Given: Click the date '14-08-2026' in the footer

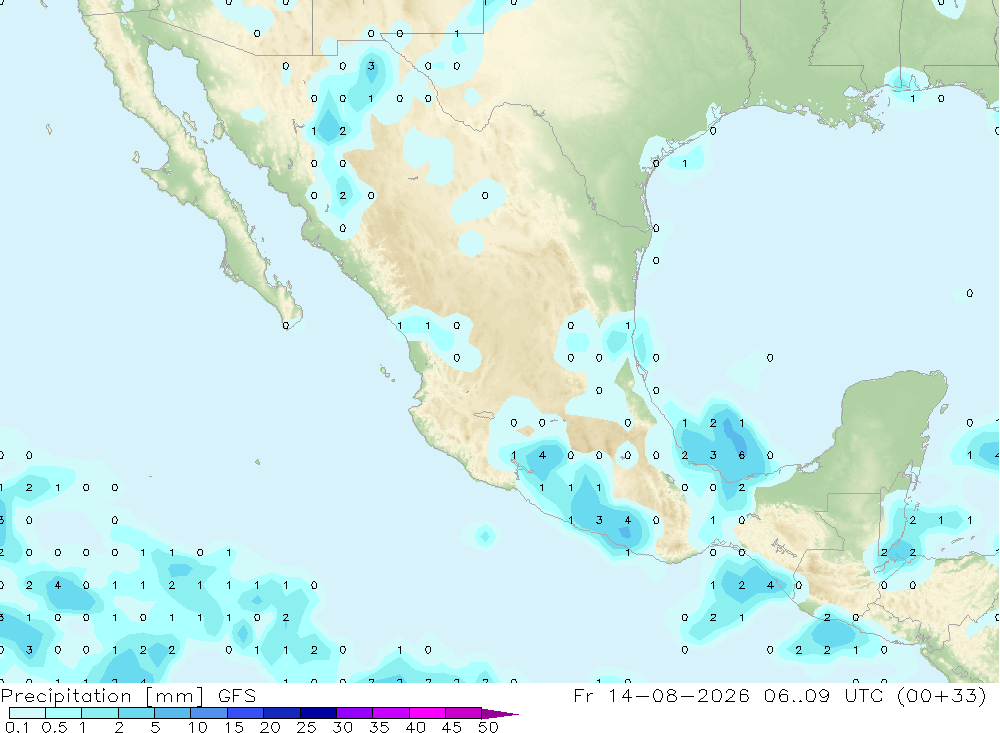Looking at the screenshot, I should pos(678,695).
